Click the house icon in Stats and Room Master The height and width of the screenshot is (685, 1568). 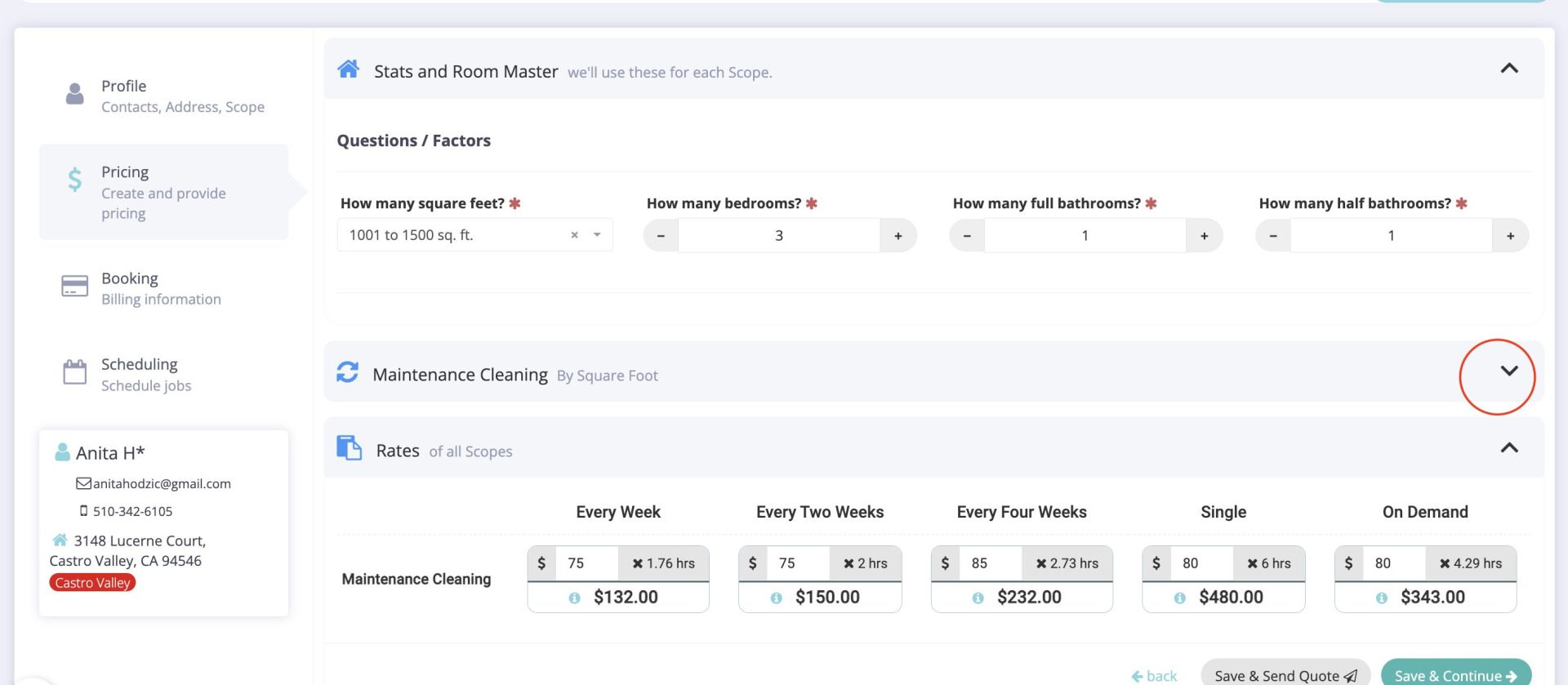349,69
